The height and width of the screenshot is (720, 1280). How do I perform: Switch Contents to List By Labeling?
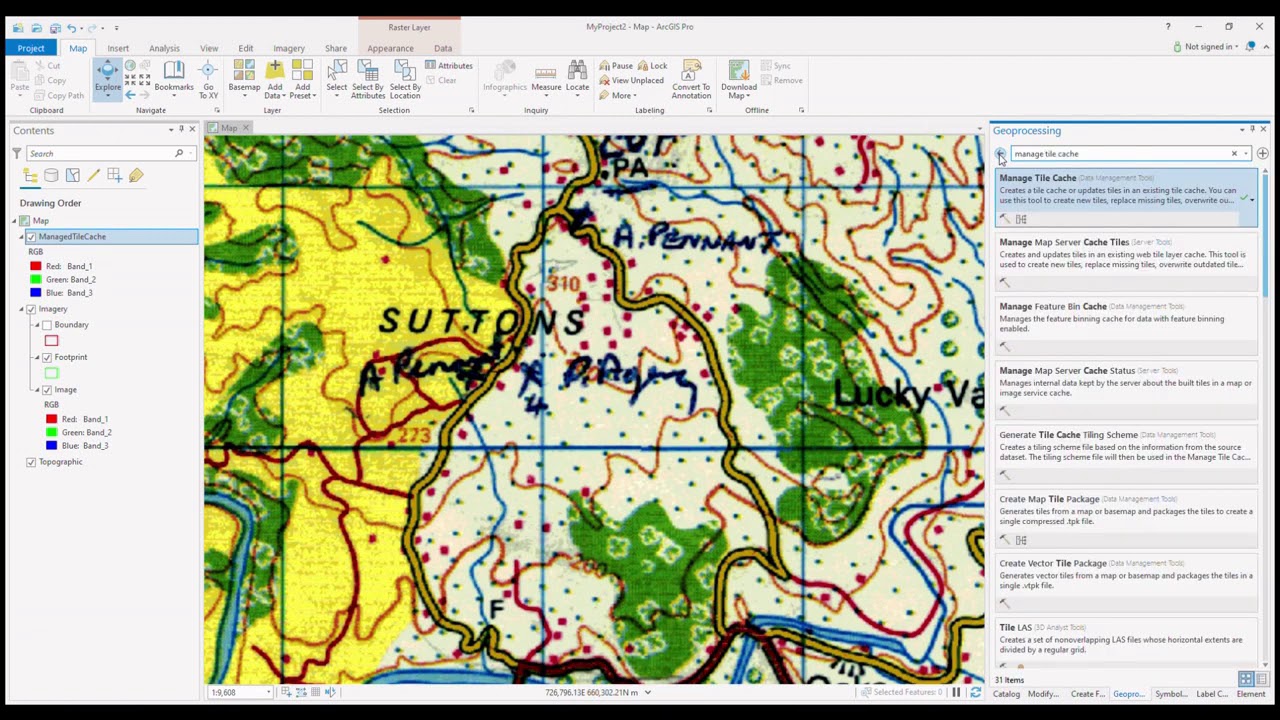[136, 176]
